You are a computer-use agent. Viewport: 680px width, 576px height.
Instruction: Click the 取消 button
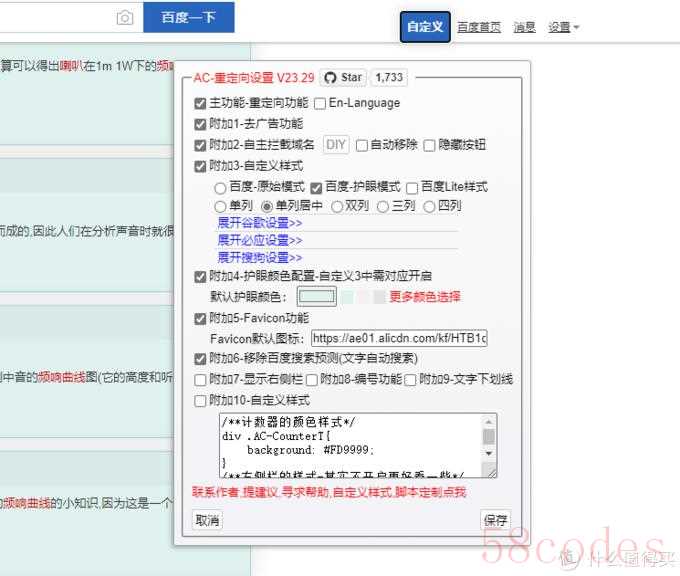(x=207, y=520)
